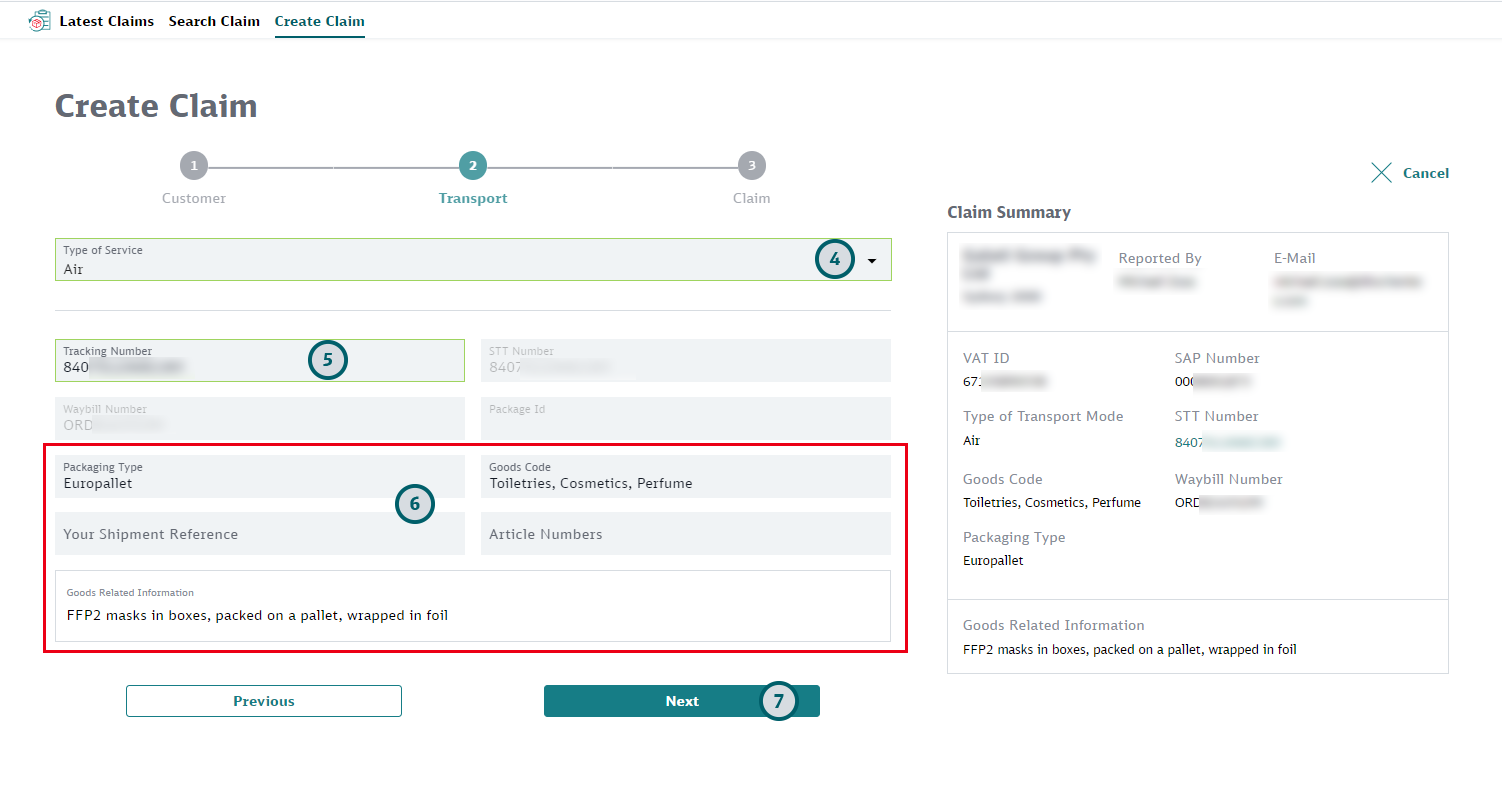Switch to the Search Claim tab
1502x791 pixels.
tap(214, 20)
